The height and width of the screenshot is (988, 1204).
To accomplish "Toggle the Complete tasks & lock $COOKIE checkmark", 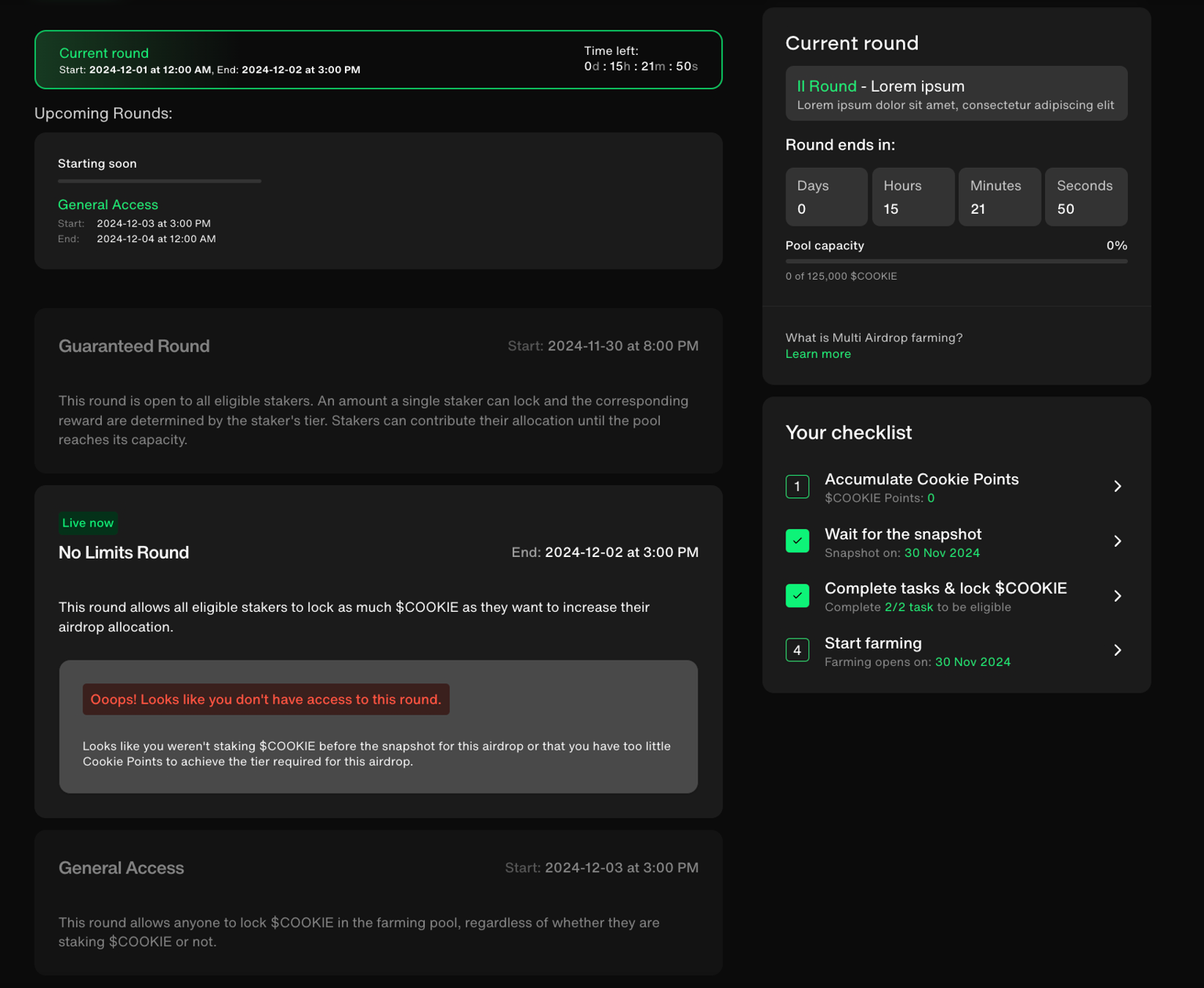I will point(797,595).
